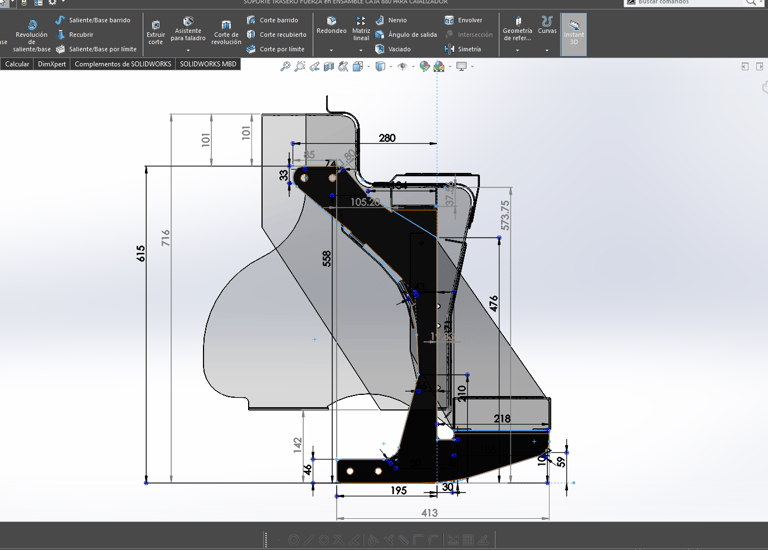Screen dimensions: 768x550
Task: Select the 476 vertical dimension
Action: (x=494, y=303)
